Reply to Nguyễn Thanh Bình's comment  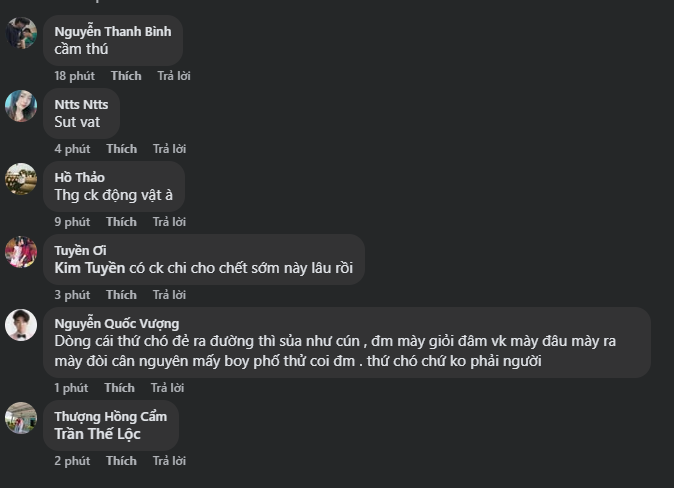coord(173,76)
